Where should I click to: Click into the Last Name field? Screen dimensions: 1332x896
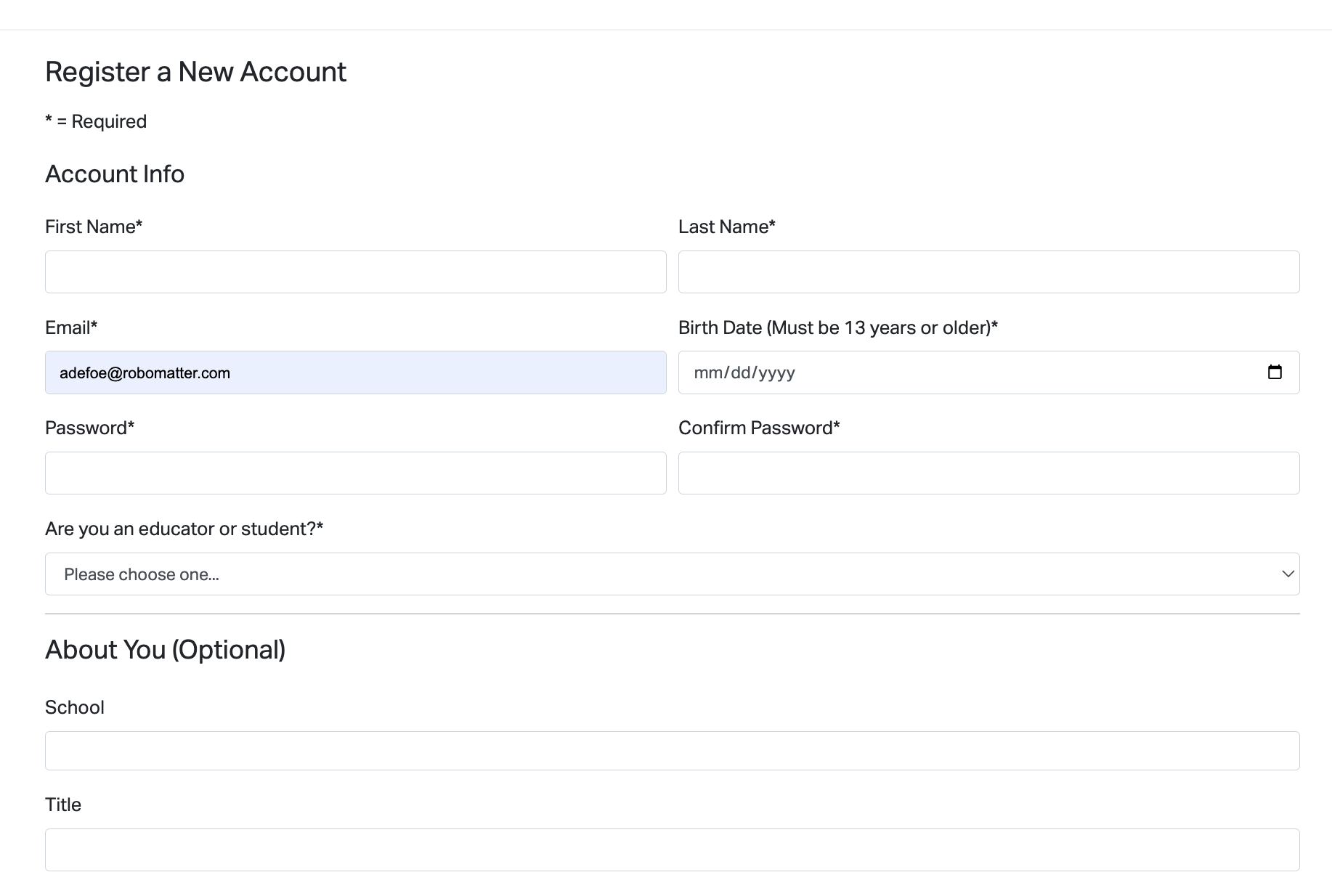tap(988, 272)
